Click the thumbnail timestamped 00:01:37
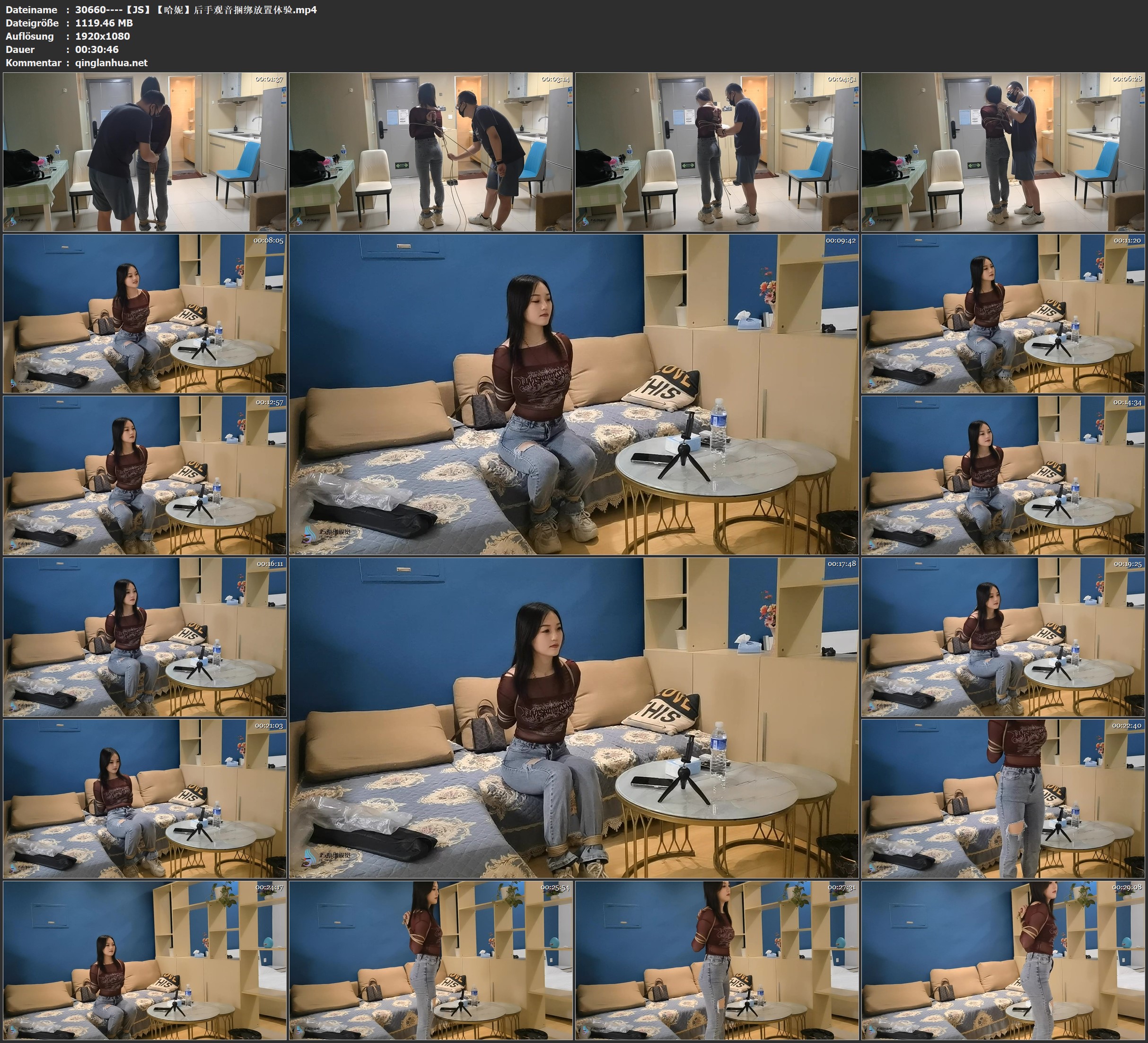The height and width of the screenshot is (1043, 1148). [145, 152]
